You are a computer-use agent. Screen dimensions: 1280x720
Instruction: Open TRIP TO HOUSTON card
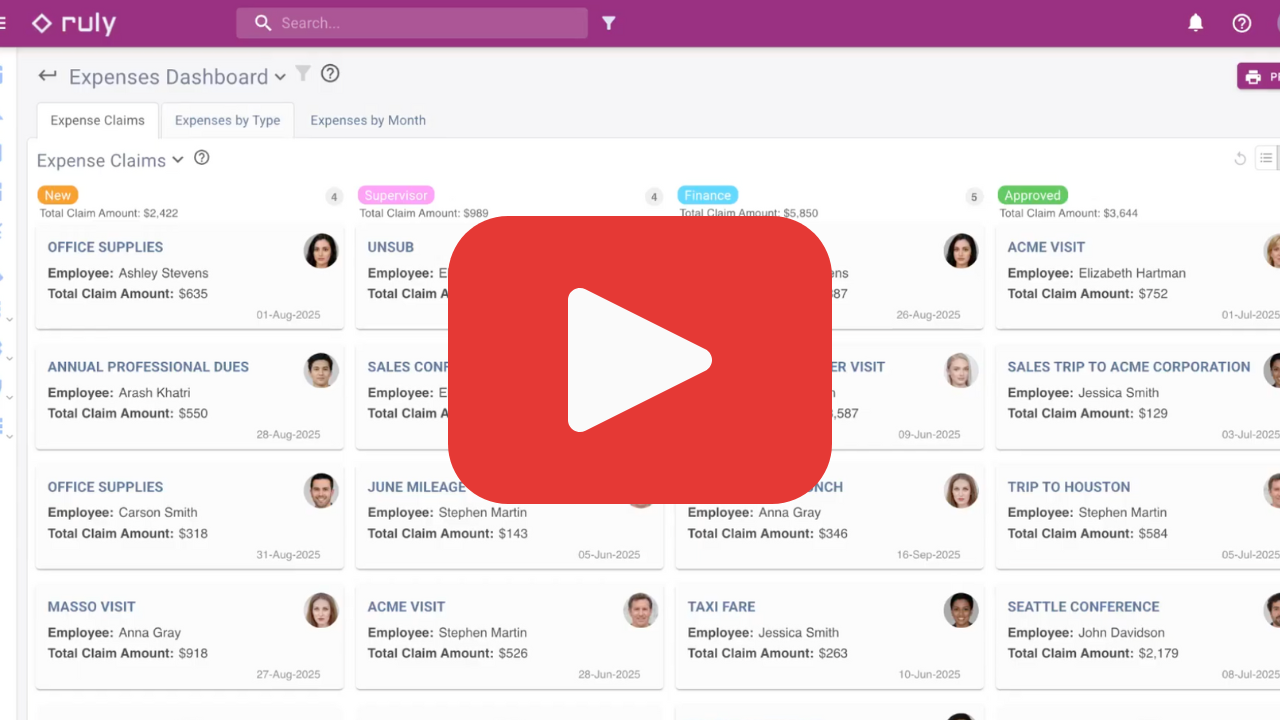pos(1138,517)
